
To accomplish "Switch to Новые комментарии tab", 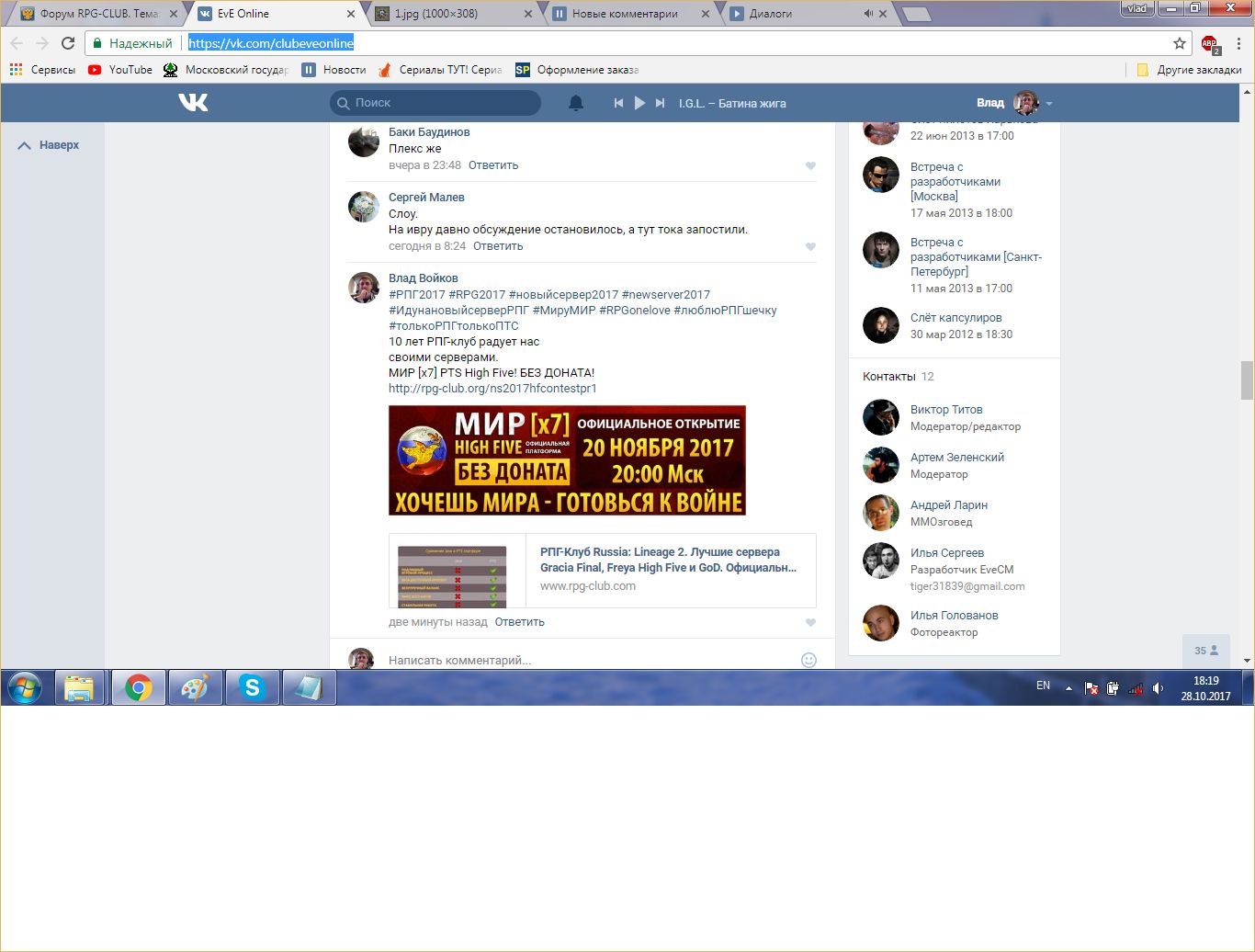I will 632,14.
